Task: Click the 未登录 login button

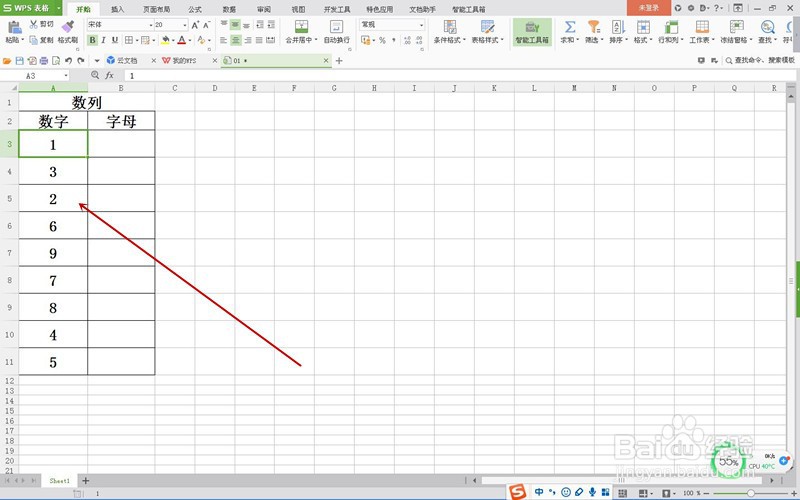Action: point(649,8)
